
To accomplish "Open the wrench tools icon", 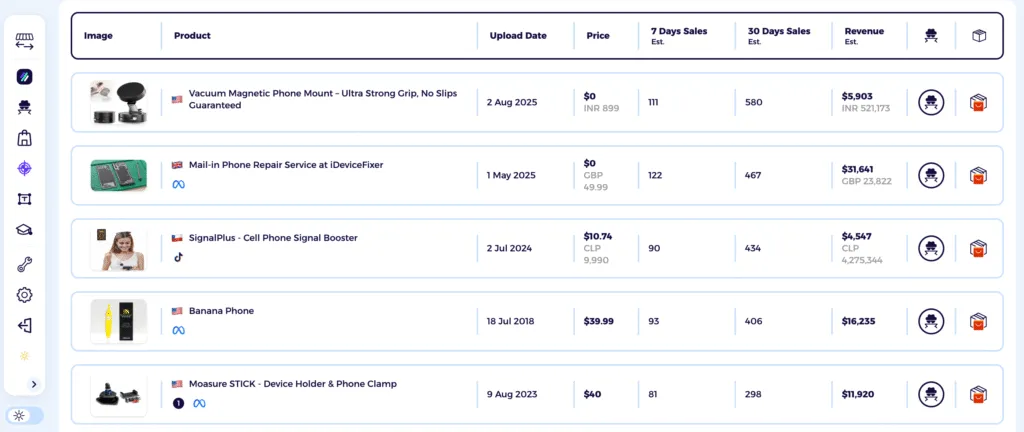I will pos(25,264).
